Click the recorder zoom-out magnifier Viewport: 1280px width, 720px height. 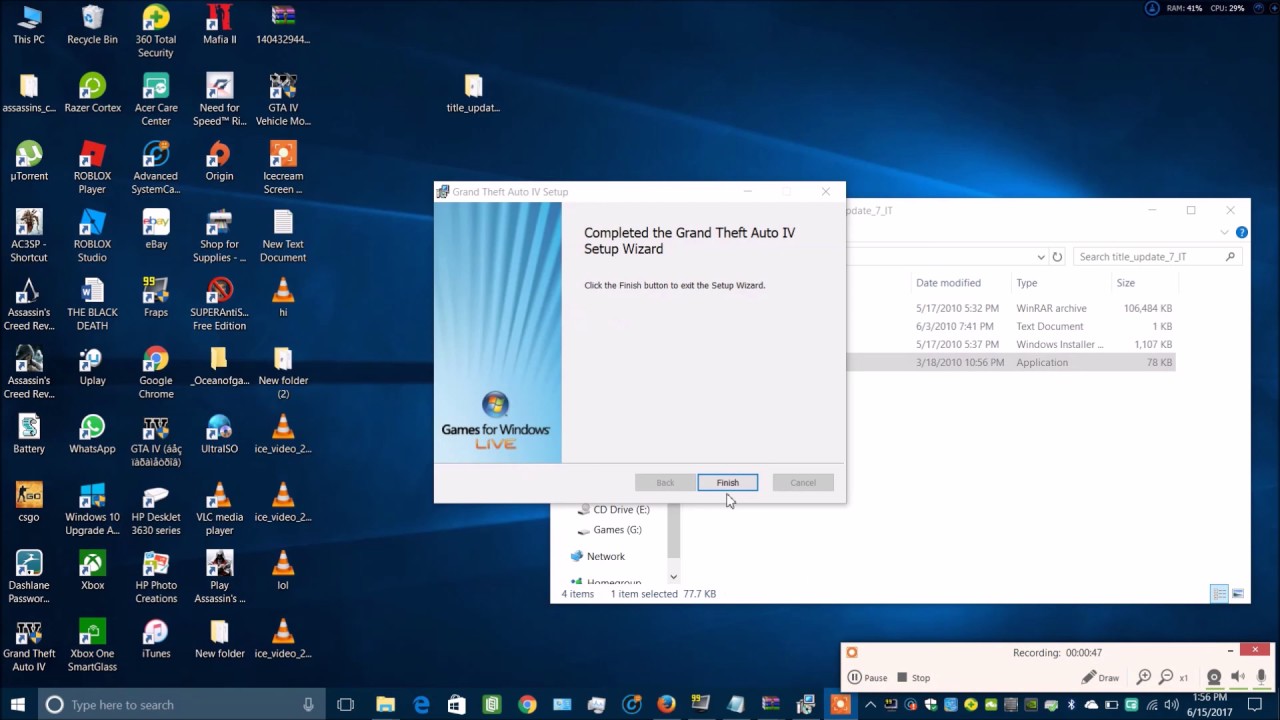tap(1166, 677)
